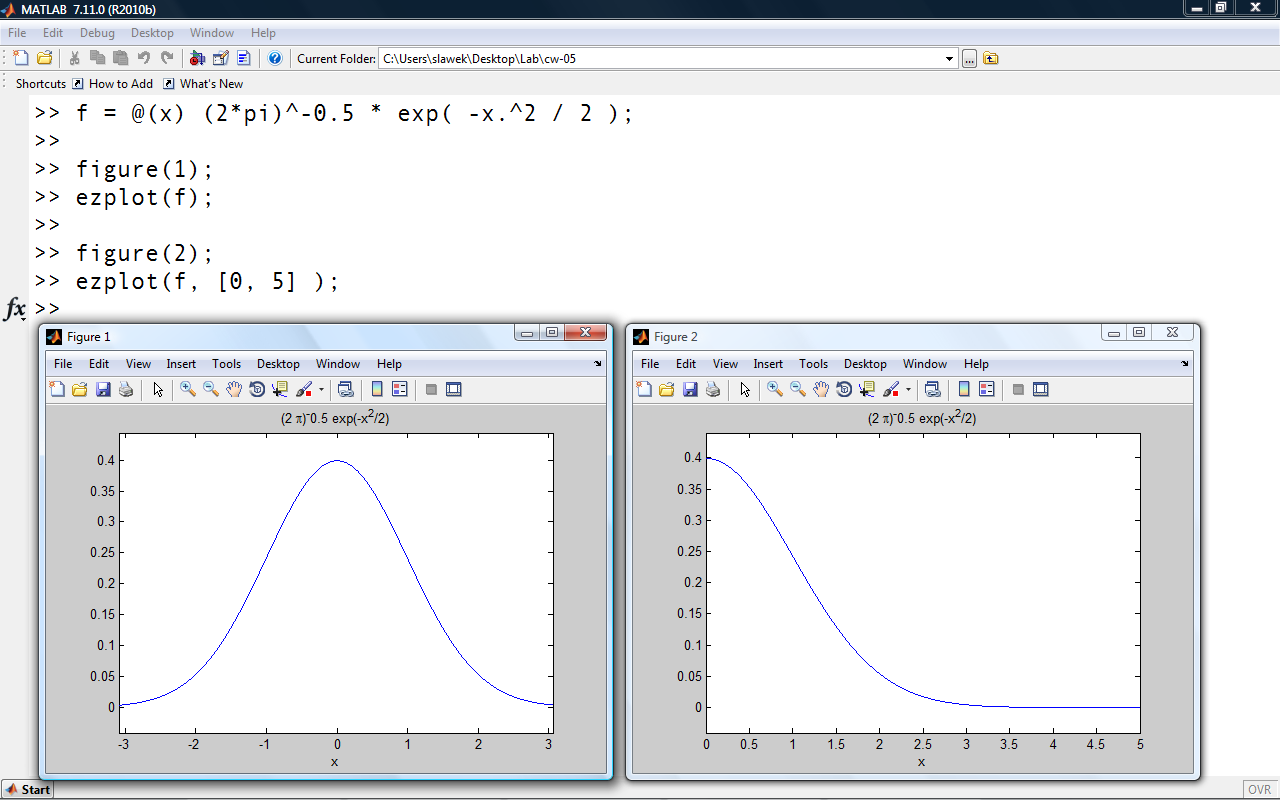Print Figure 1 using the printer icon

pos(126,390)
